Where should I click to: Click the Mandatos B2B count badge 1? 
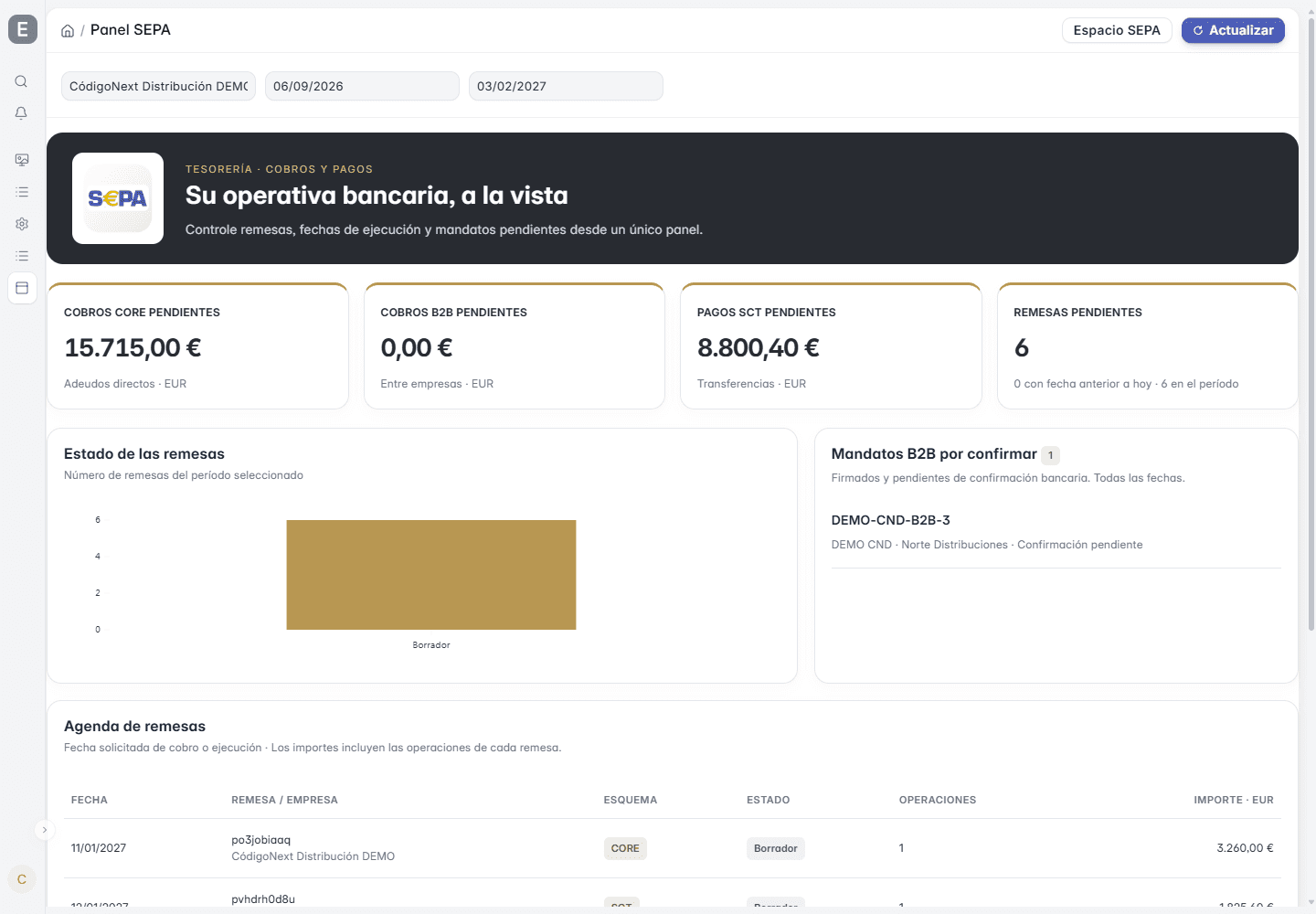coord(1051,455)
